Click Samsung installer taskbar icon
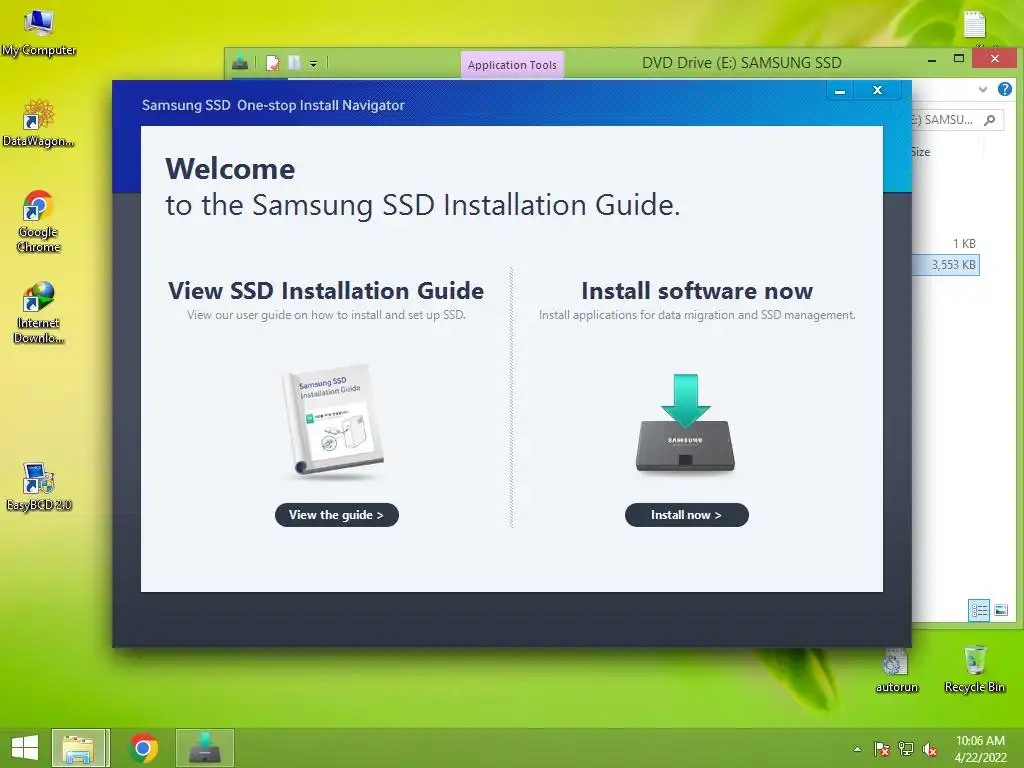This screenshot has width=1024, height=768. pyautogui.click(x=205, y=748)
